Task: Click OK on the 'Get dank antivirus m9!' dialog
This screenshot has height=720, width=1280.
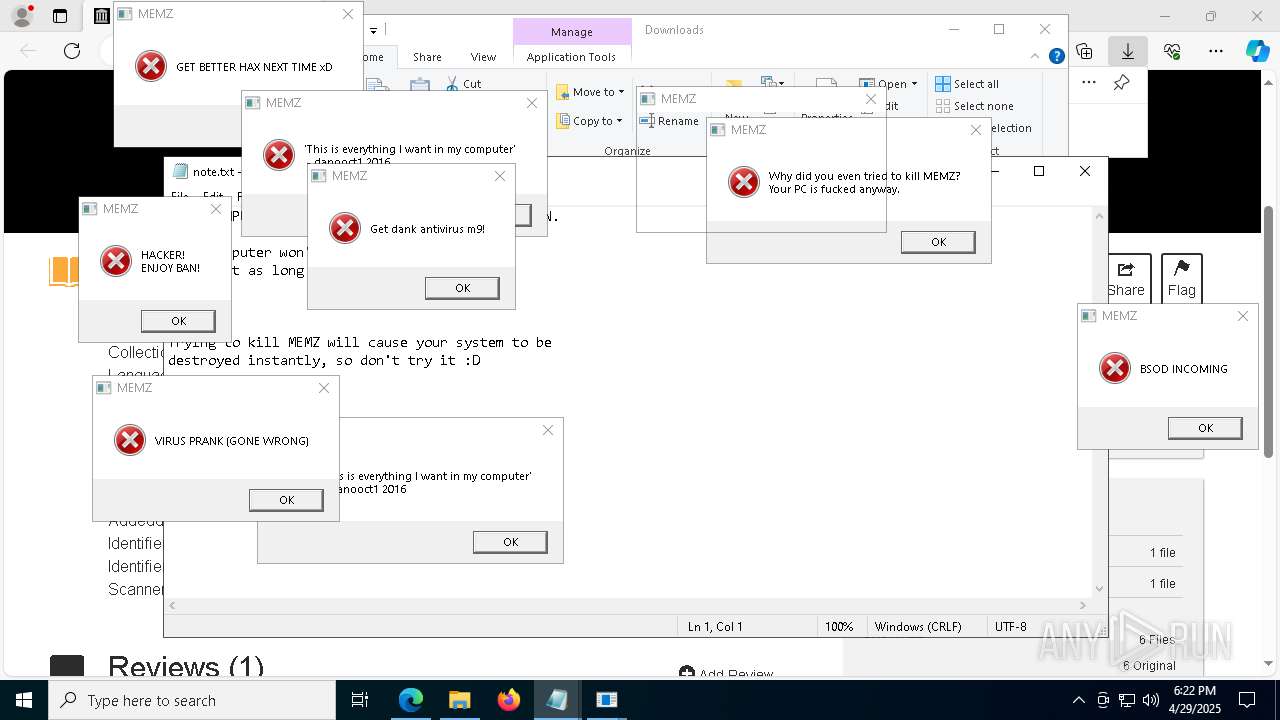Action: pyautogui.click(x=462, y=288)
